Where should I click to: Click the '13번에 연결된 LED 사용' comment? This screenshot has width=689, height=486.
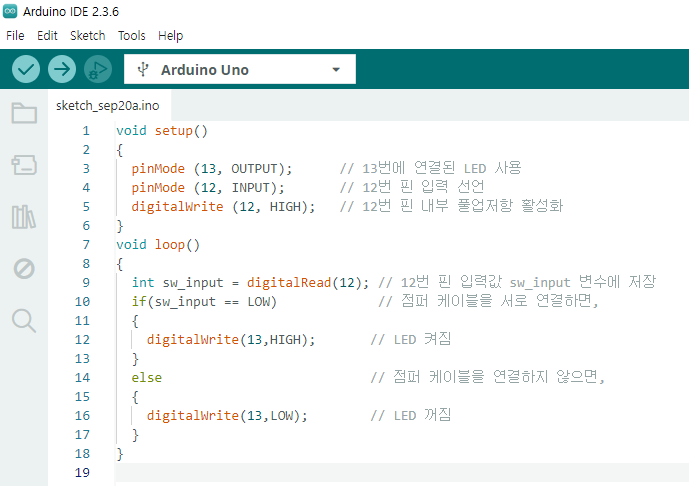point(431,169)
